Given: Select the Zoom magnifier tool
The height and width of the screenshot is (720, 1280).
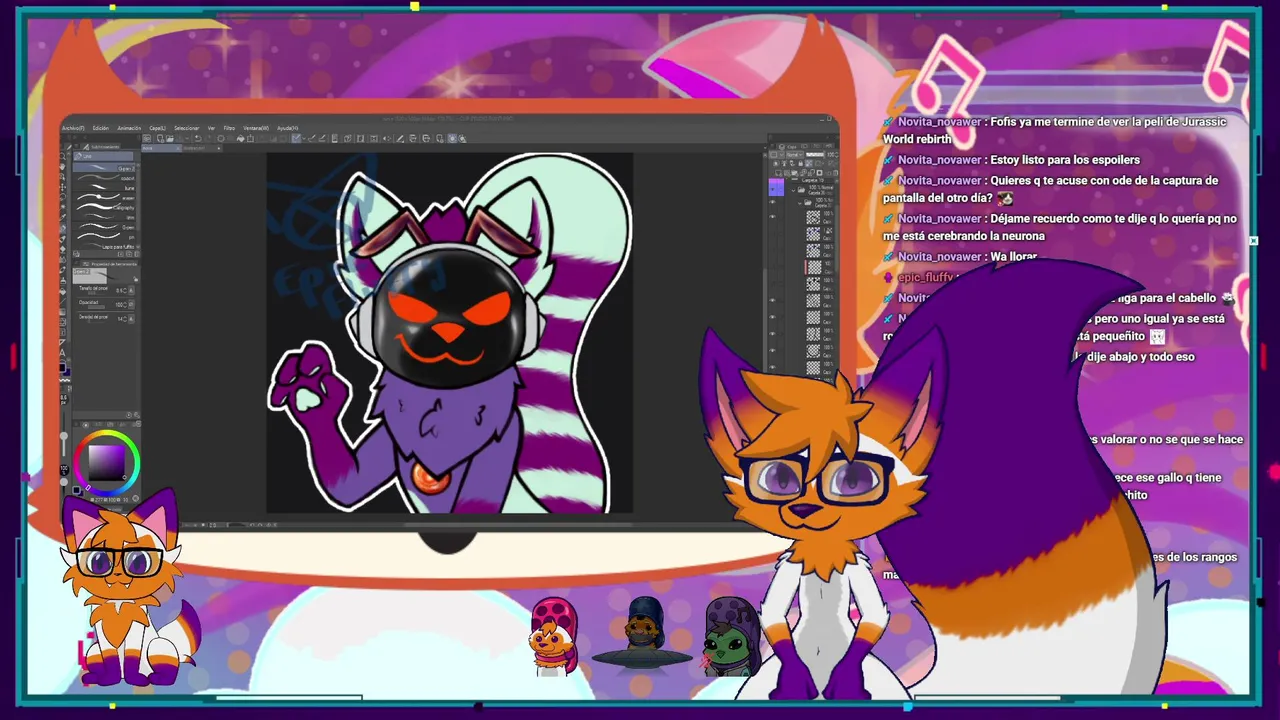Looking at the screenshot, I should (x=63, y=156).
